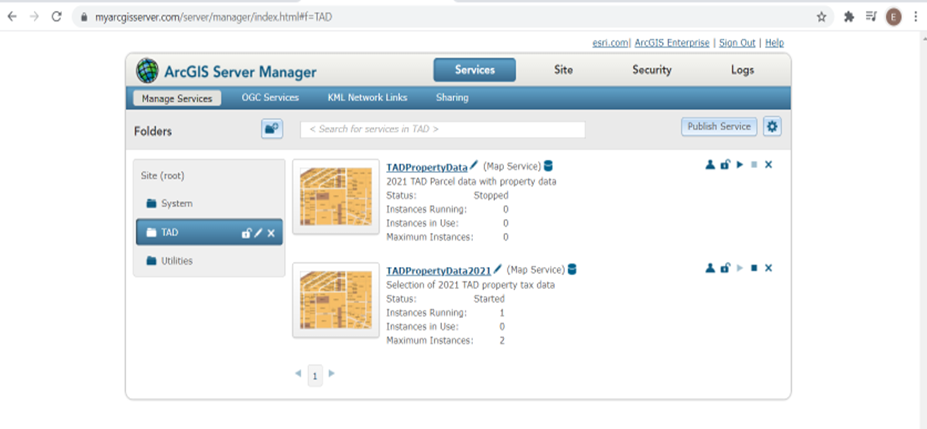Image resolution: width=927 pixels, height=429 pixels.
Task: Open browser extensions puzzle icon
Action: 849,17
